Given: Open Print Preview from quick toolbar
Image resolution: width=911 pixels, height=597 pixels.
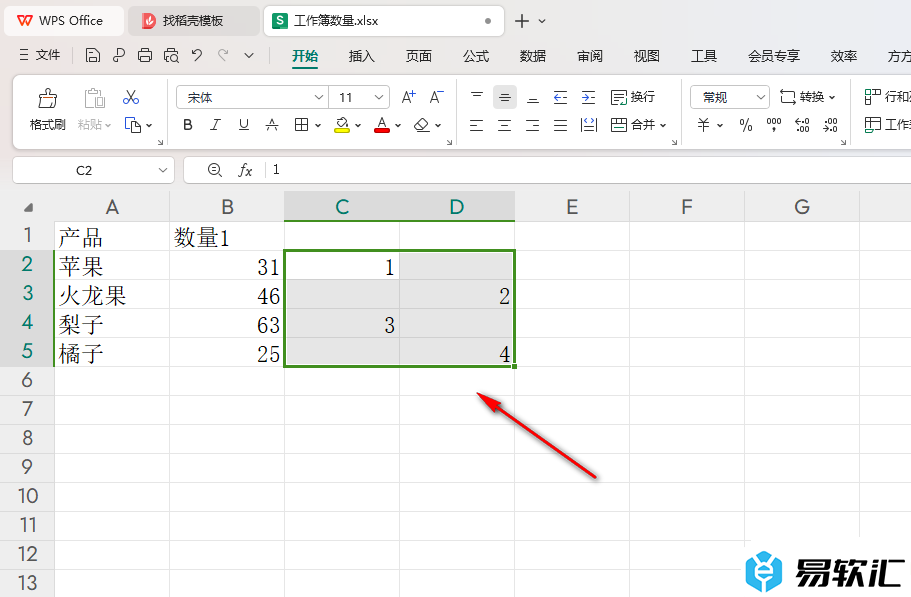Looking at the screenshot, I should point(171,56).
